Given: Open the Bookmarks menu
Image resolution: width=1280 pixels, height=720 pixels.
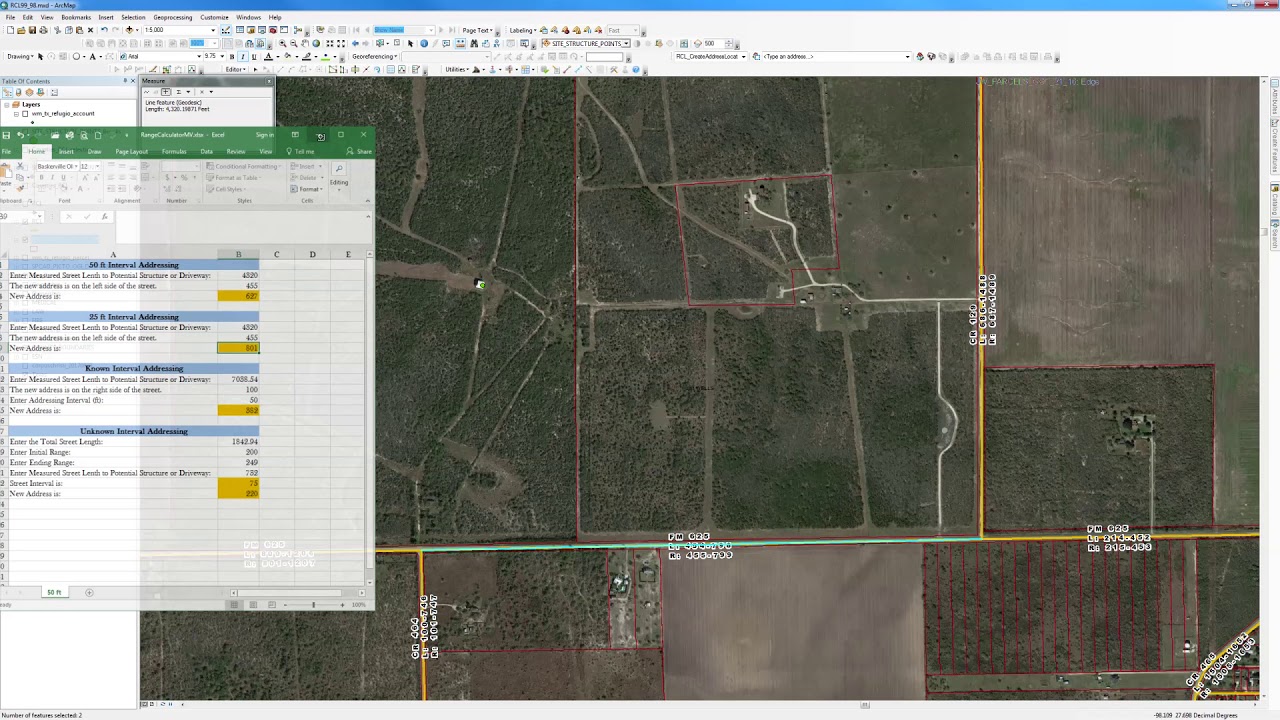Looking at the screenshot, I should tap(76, 17).
